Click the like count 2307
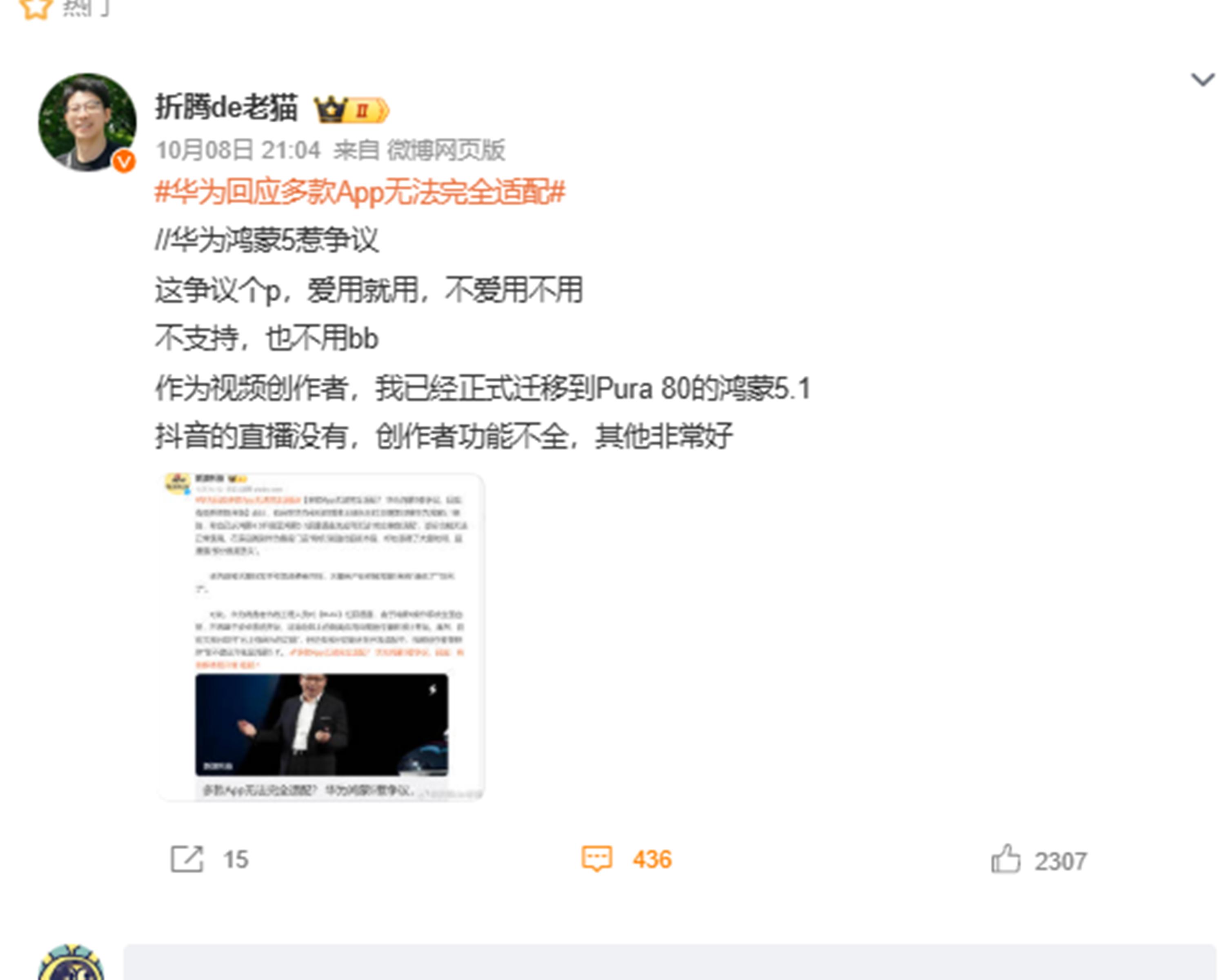The width and height of the screenshot is (1224, 980). pos(1061,861)
